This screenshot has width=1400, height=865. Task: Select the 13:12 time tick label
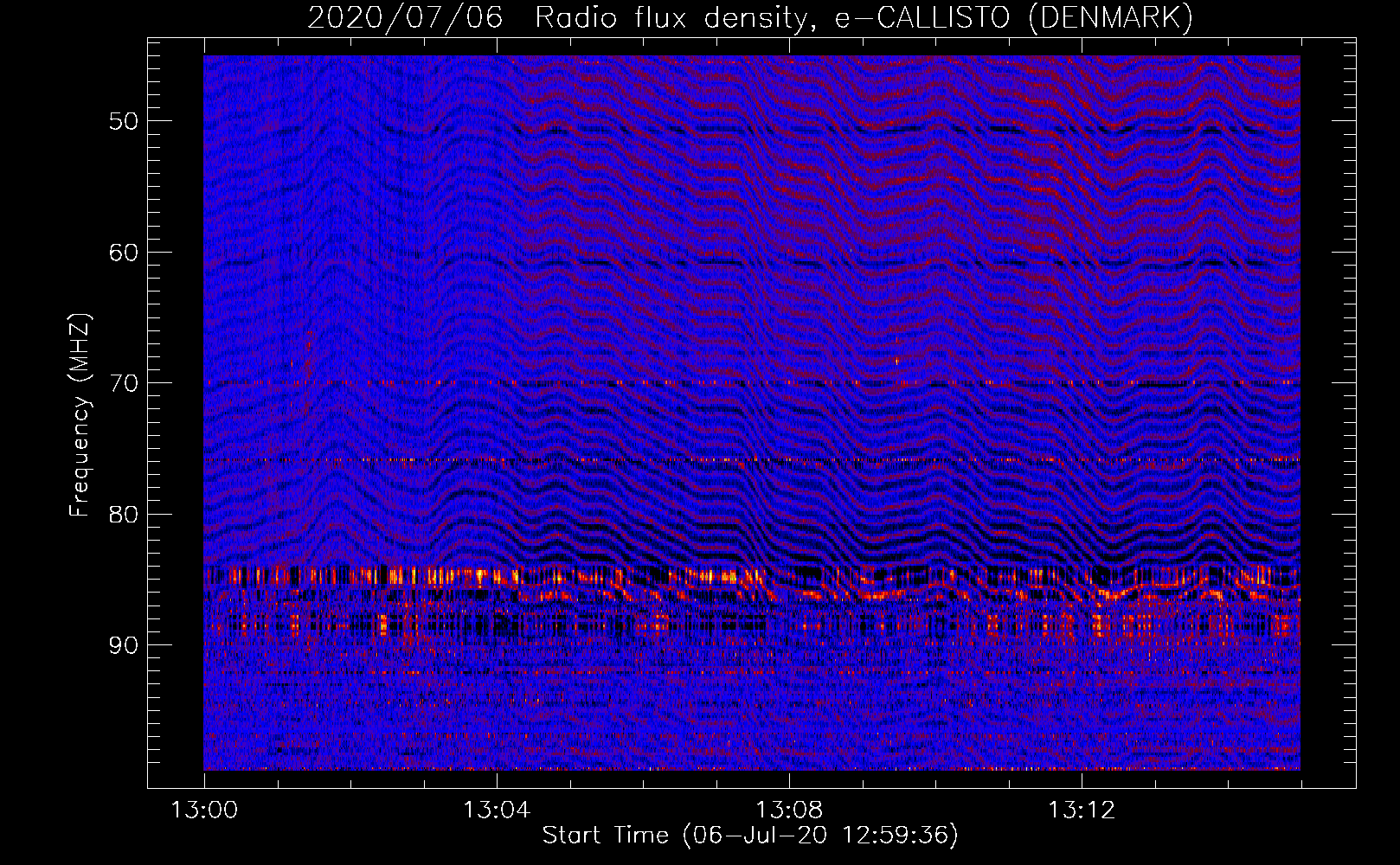coord(1082,811)
